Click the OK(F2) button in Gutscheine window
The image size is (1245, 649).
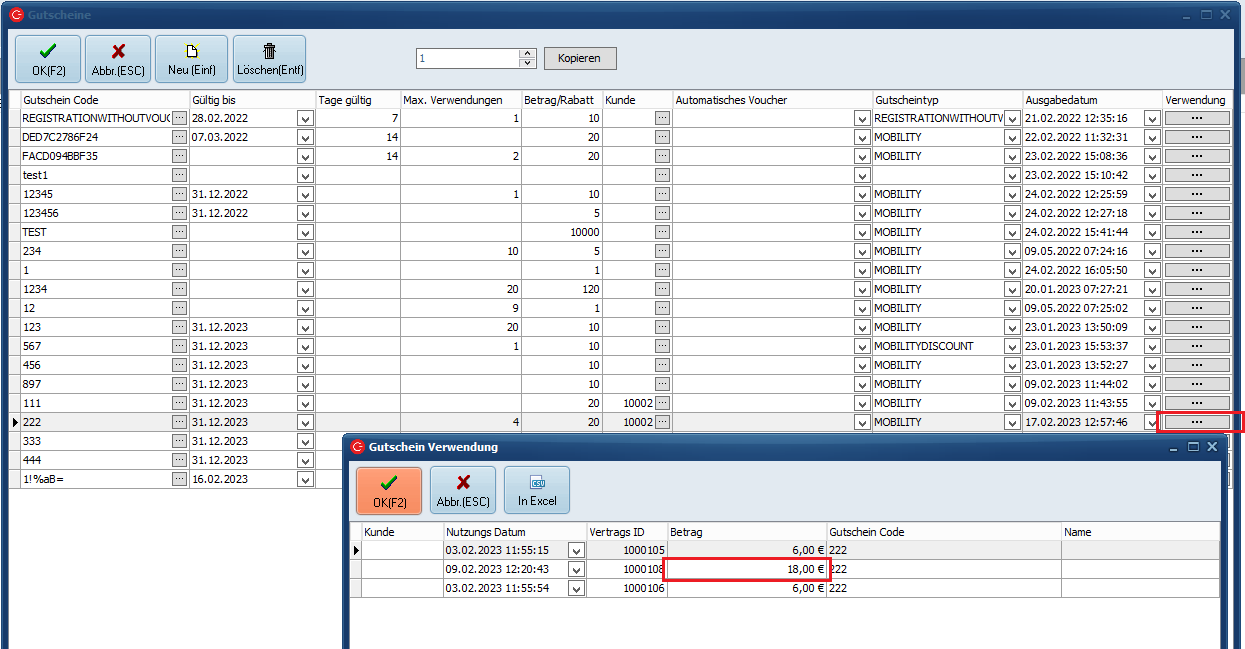coord(47,59)
